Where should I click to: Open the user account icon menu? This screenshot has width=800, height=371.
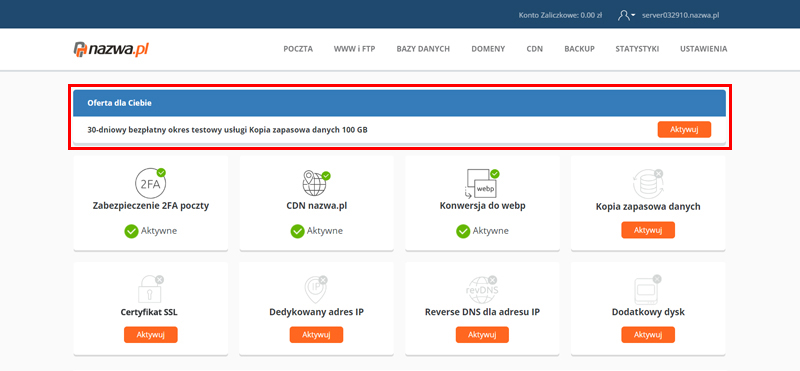pos(626,15)
